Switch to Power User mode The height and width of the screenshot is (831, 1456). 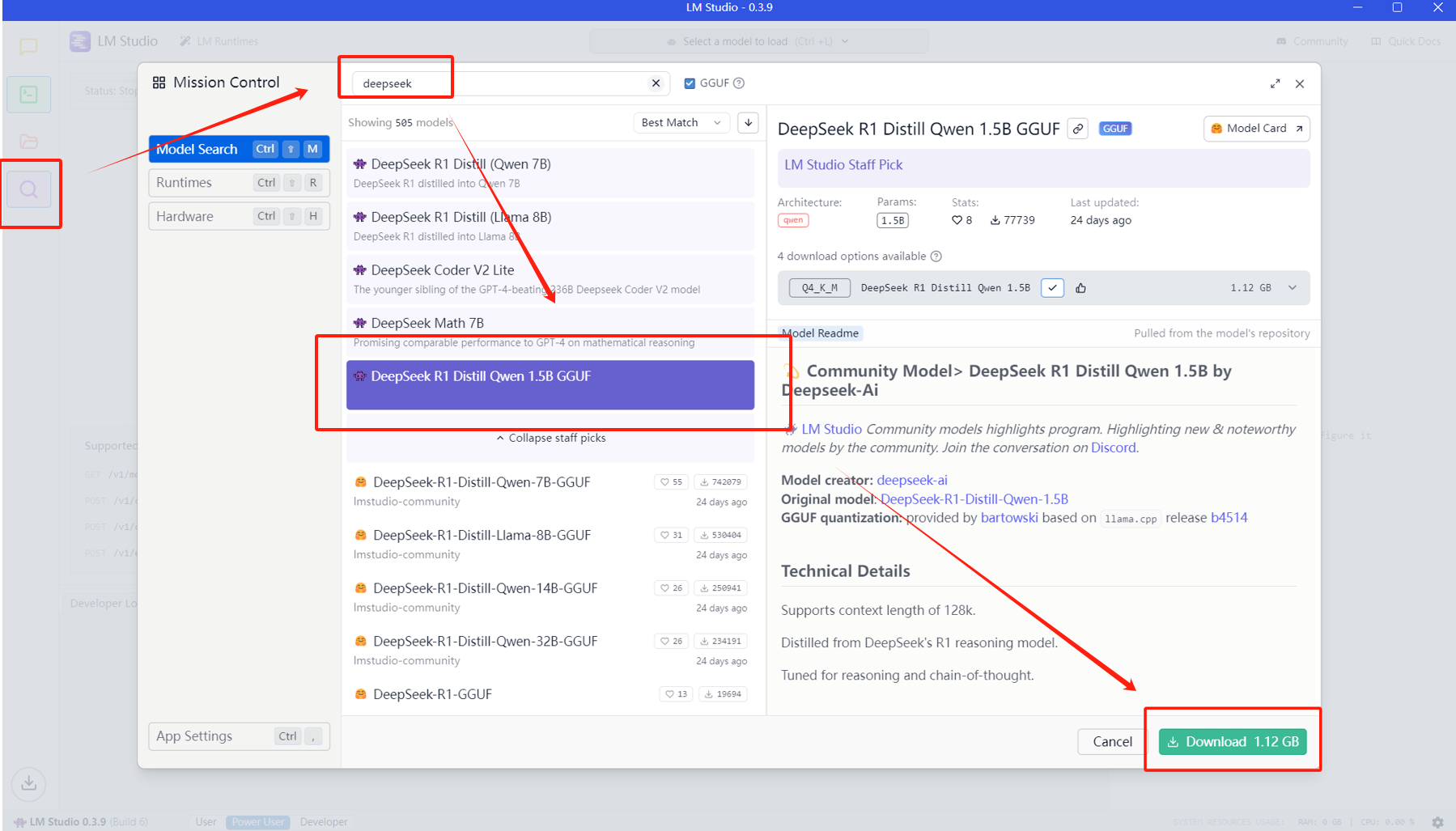[x=258, y=822]
